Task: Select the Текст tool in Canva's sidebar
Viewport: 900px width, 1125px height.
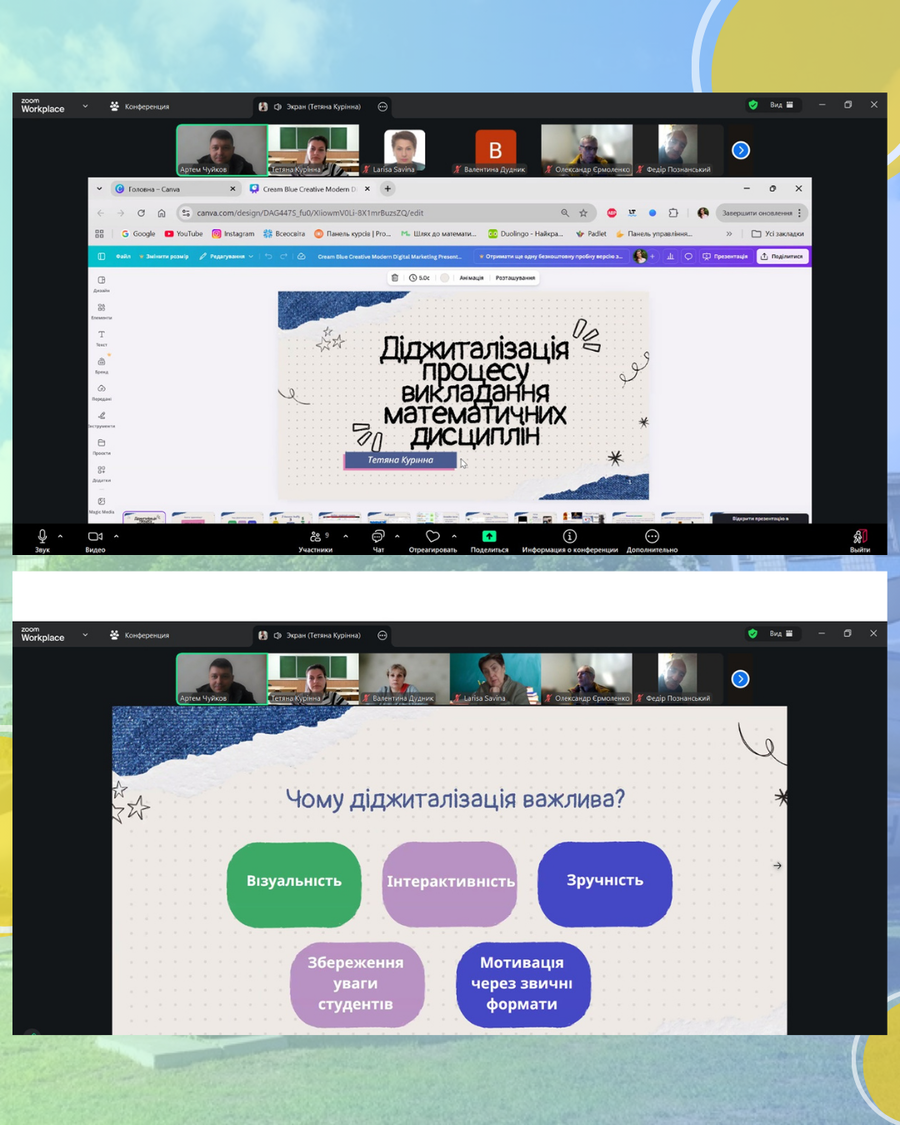Action: tap(102, 336)
